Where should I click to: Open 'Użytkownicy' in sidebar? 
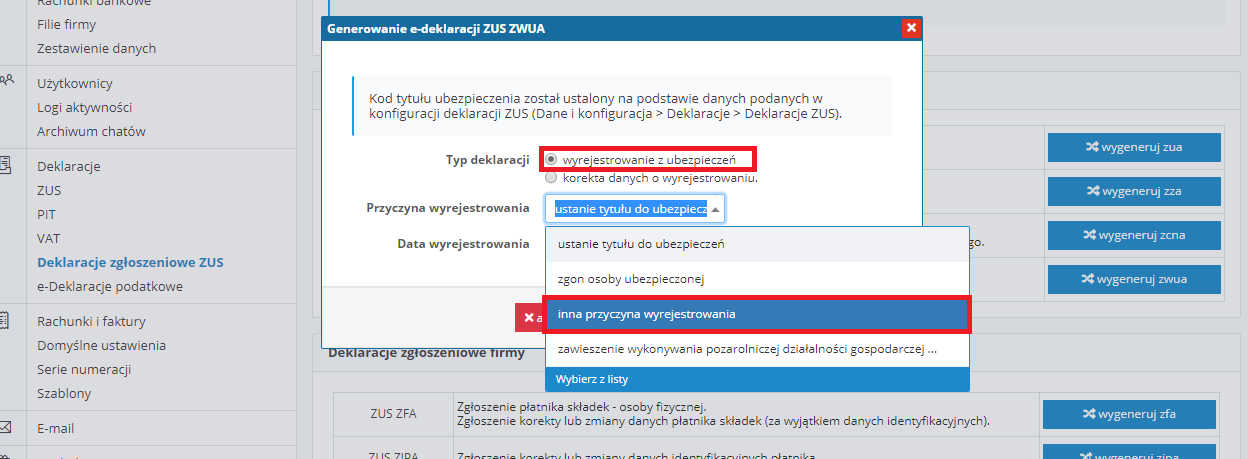click(x=75, y=83)
